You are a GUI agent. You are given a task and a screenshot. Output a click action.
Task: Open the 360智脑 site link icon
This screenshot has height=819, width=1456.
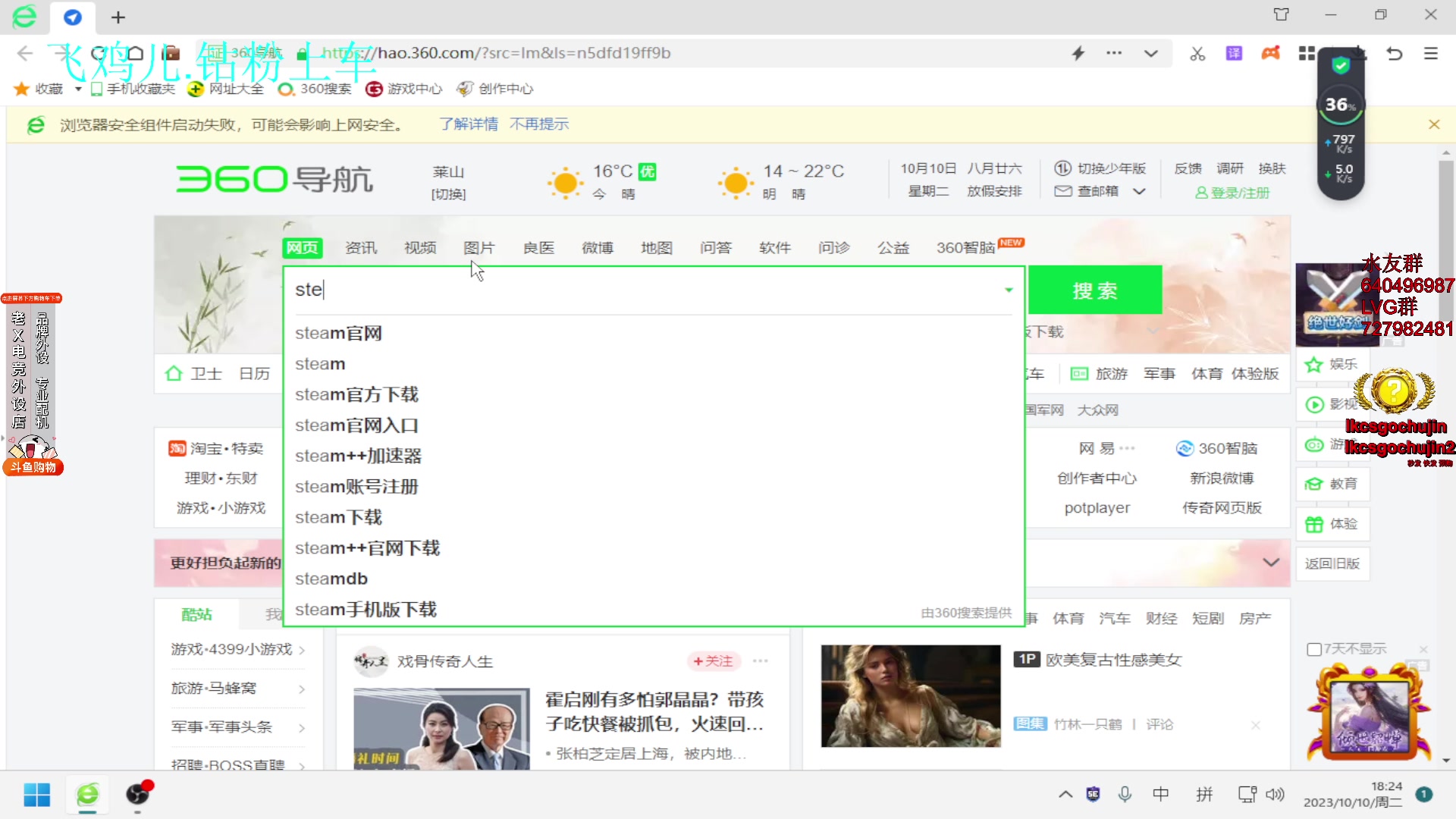click(x=1185, y=449)
